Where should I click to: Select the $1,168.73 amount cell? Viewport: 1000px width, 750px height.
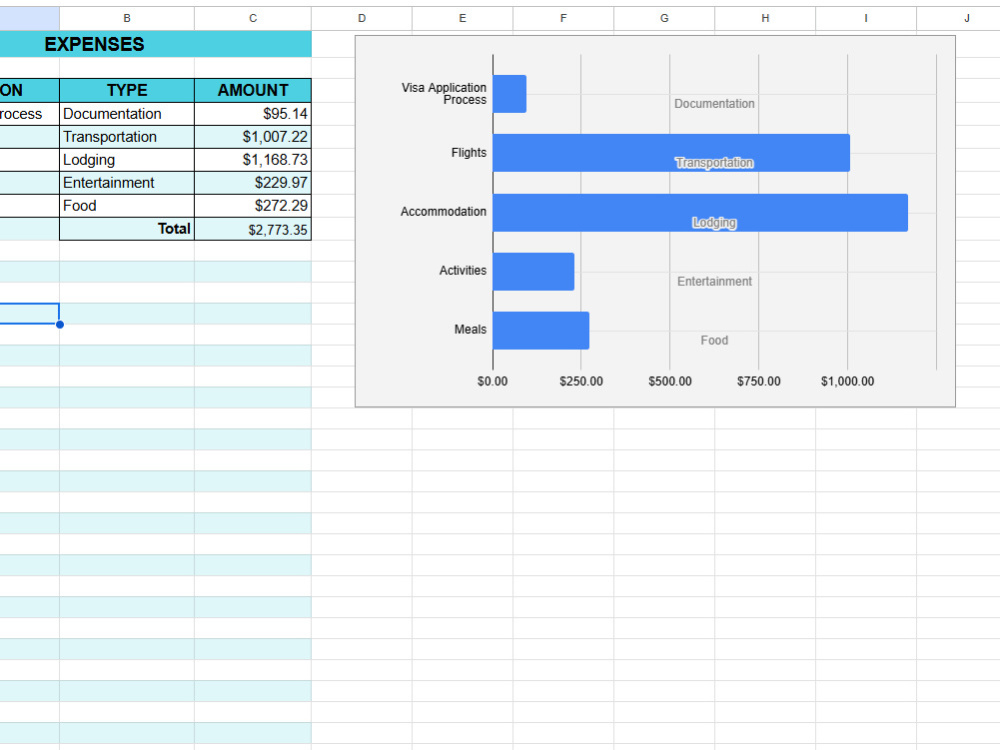(253, 160)
